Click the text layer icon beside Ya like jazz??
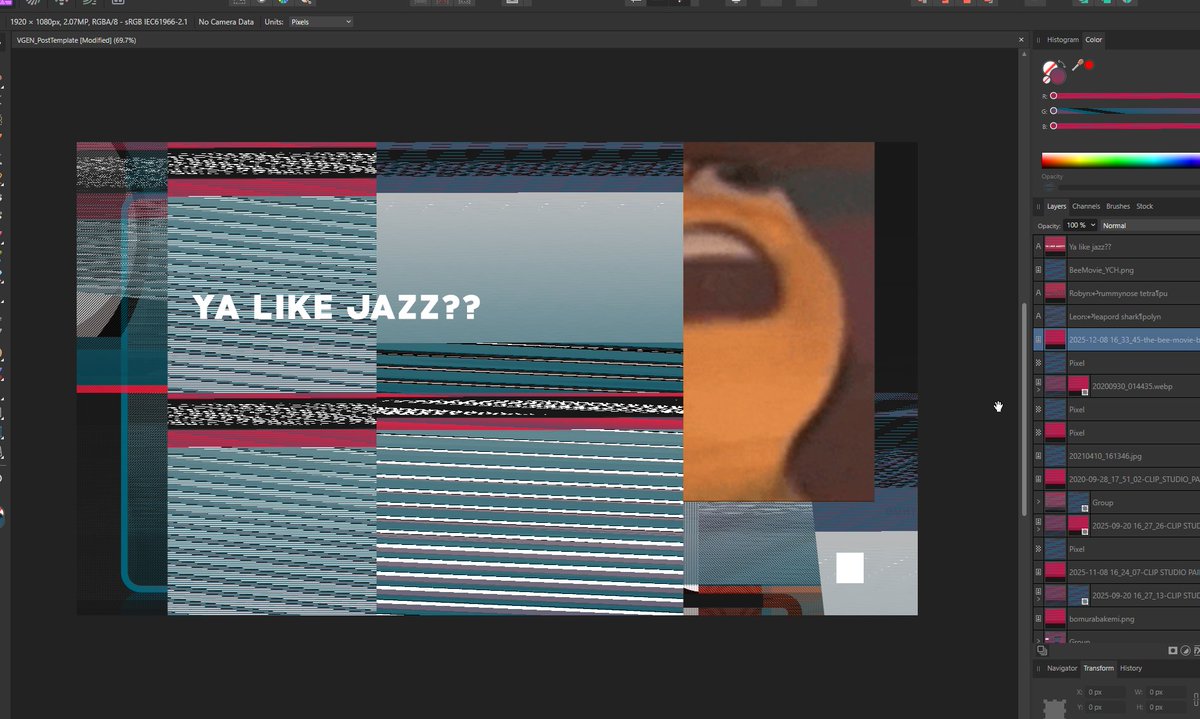The width and height of the screenshot is (1200, 719). [x=1038, y=246]
